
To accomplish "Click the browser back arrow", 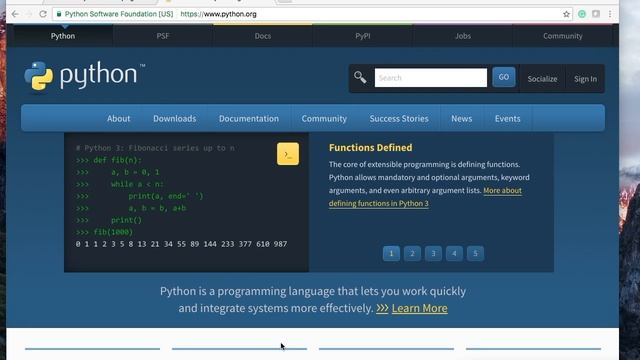I will (x=15, y=14).
